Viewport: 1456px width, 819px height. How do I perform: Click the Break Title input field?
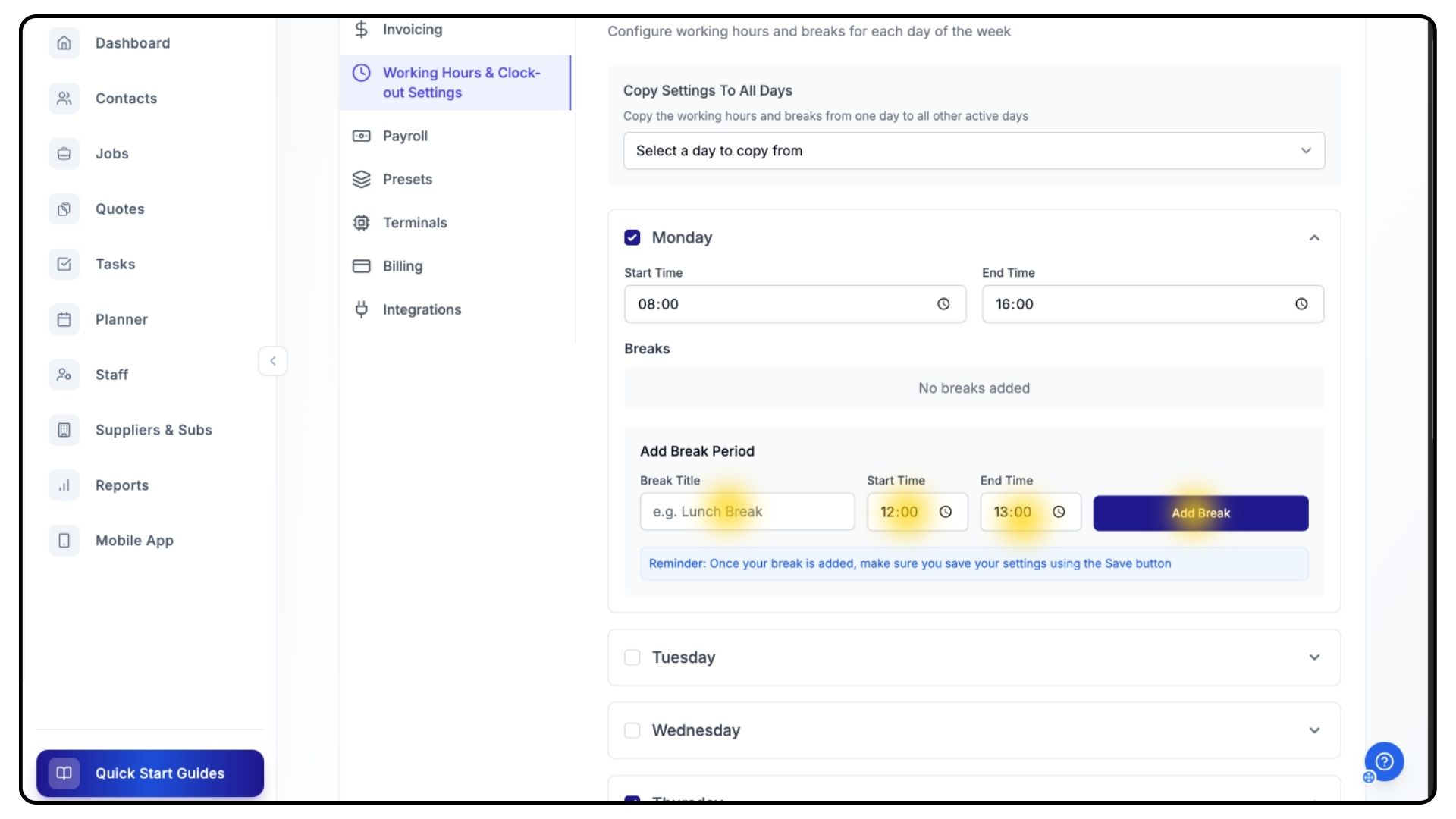(746, 512)
